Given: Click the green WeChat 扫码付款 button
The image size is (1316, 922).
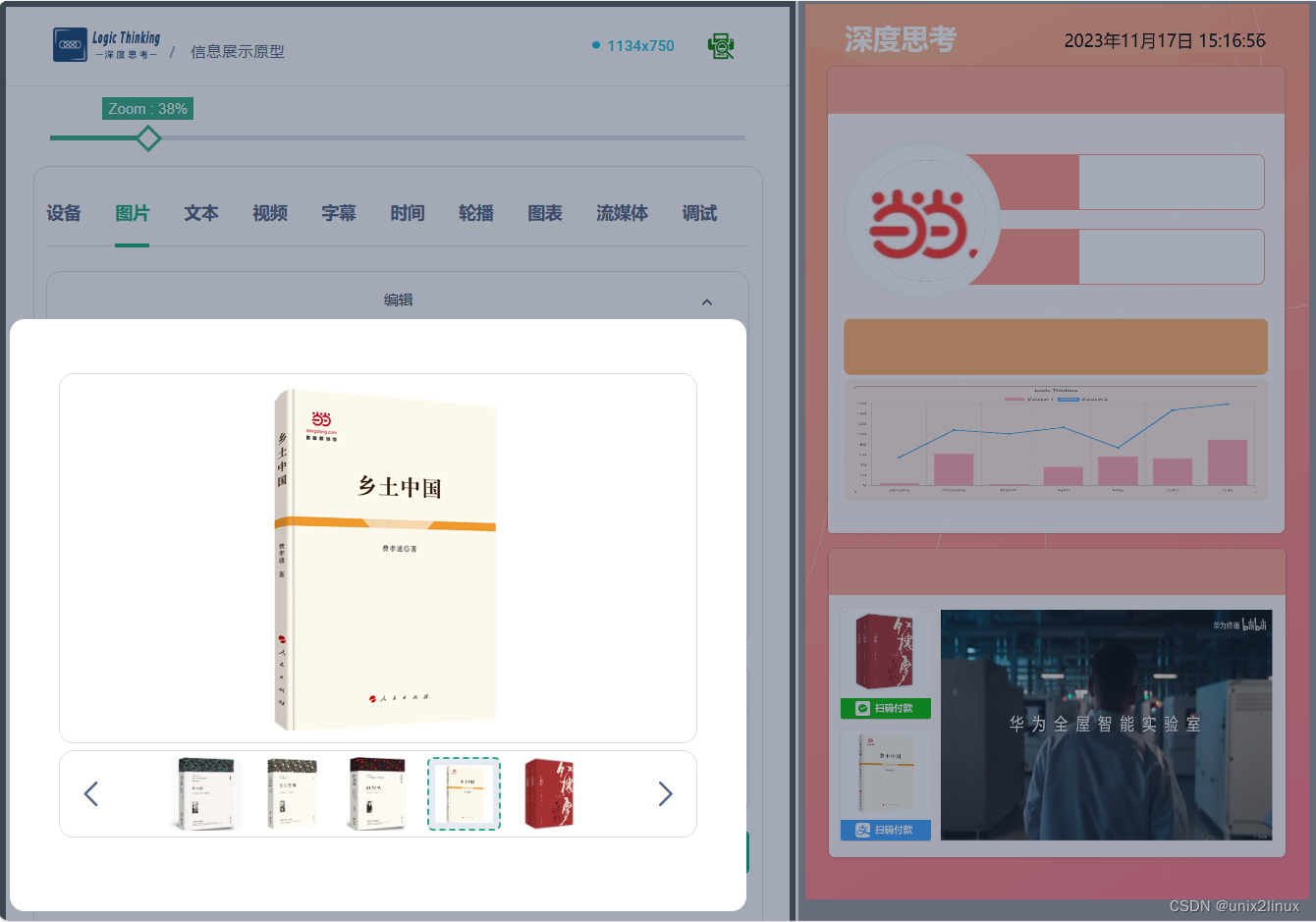Looking at the screenshot, I should [x=886, y=708].
